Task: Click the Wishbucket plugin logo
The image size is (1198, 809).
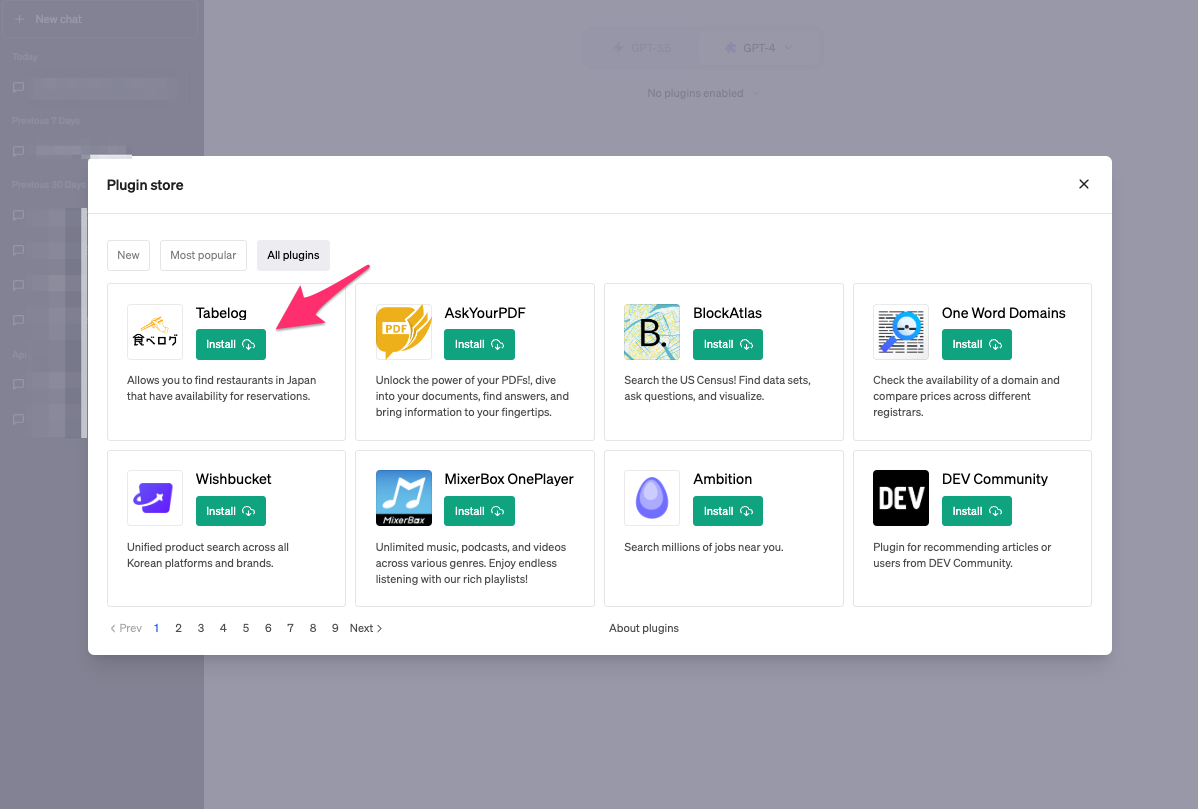Action: pyautogui.click(x=155, y=498)
